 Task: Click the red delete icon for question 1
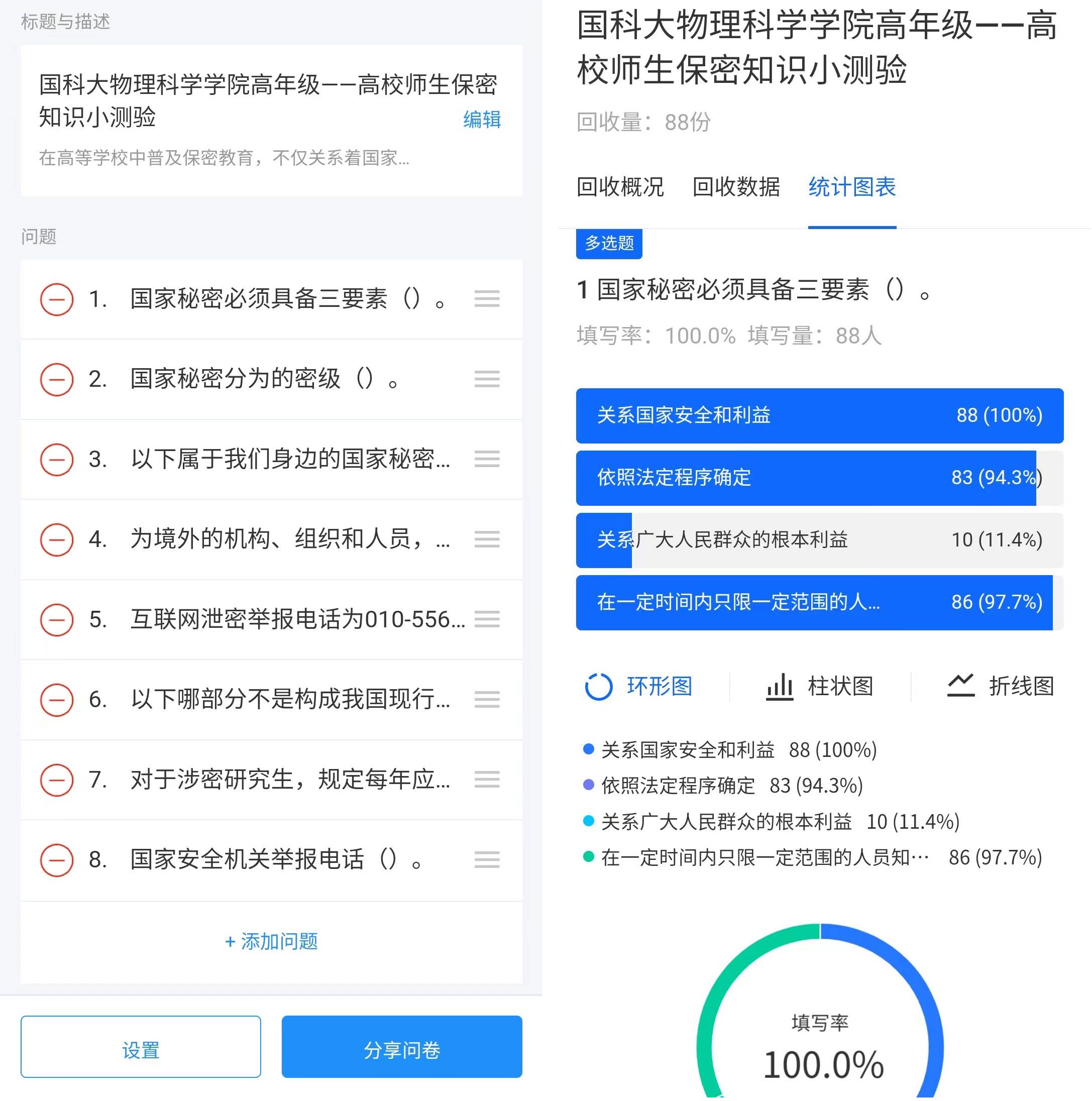click(x=56, y=299)
